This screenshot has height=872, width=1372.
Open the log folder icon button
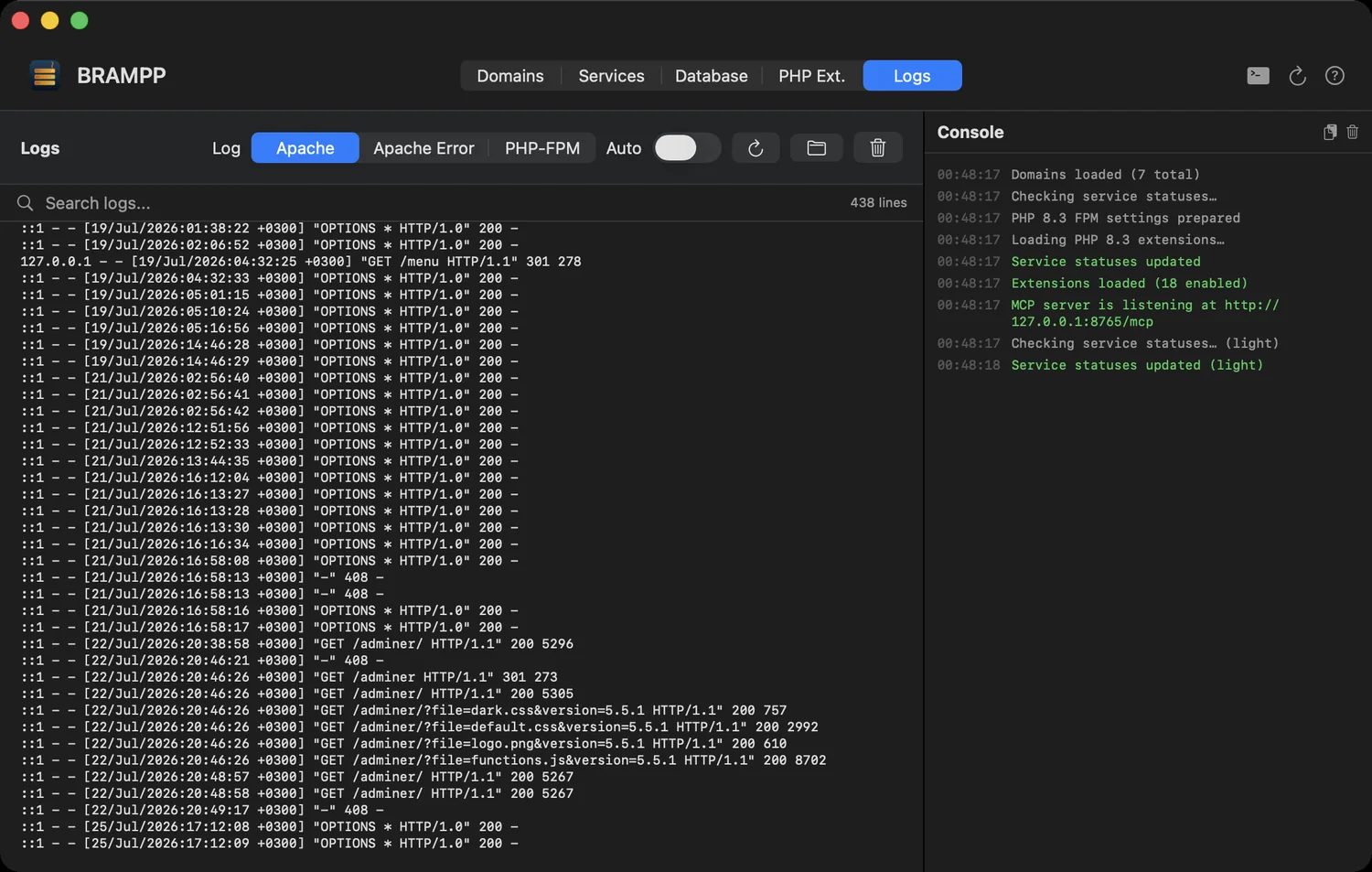tap(817, 148)
